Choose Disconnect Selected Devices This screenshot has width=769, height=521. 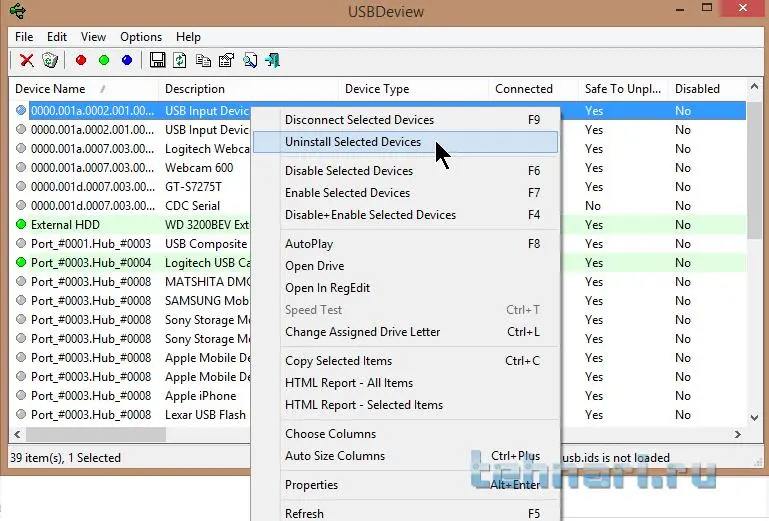pos(405,120)
